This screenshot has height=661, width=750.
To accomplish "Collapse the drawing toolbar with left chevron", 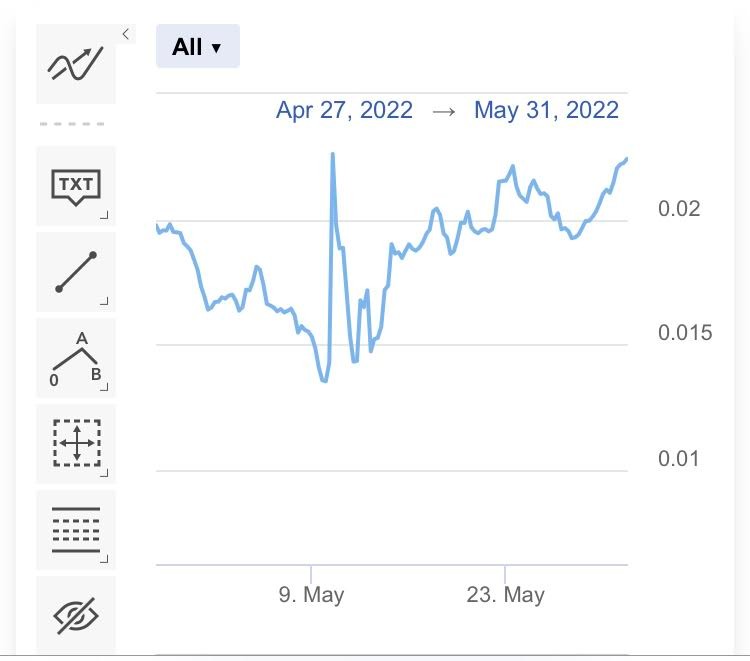I will 126,34.
